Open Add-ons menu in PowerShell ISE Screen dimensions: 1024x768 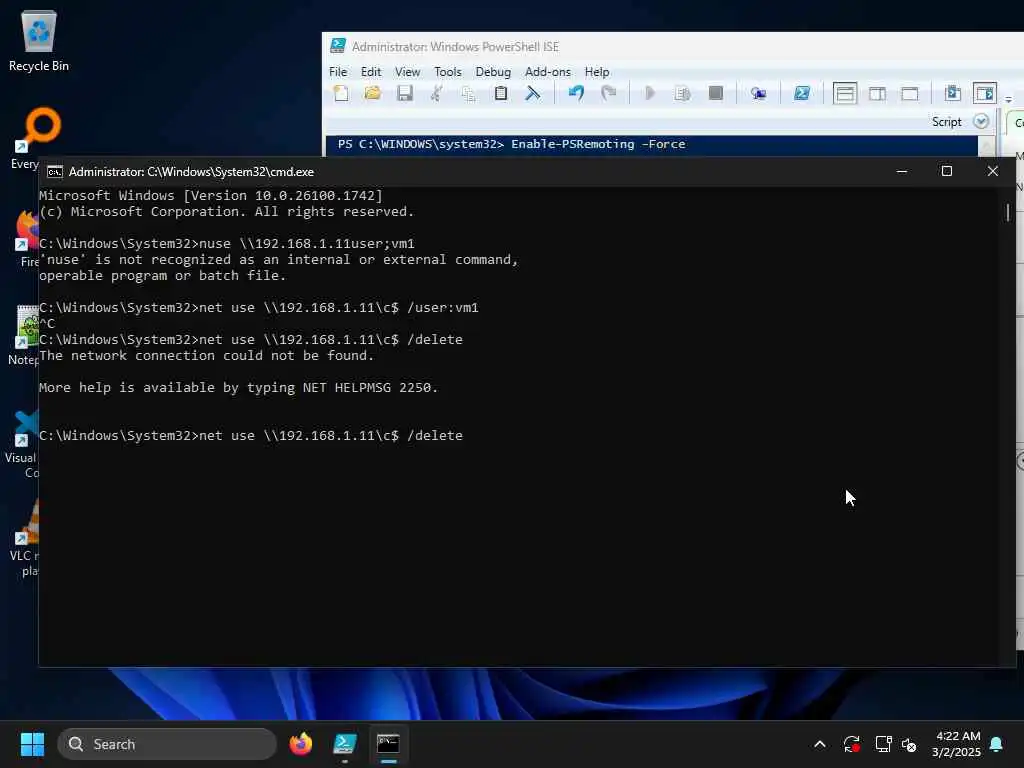pos(547,72)
